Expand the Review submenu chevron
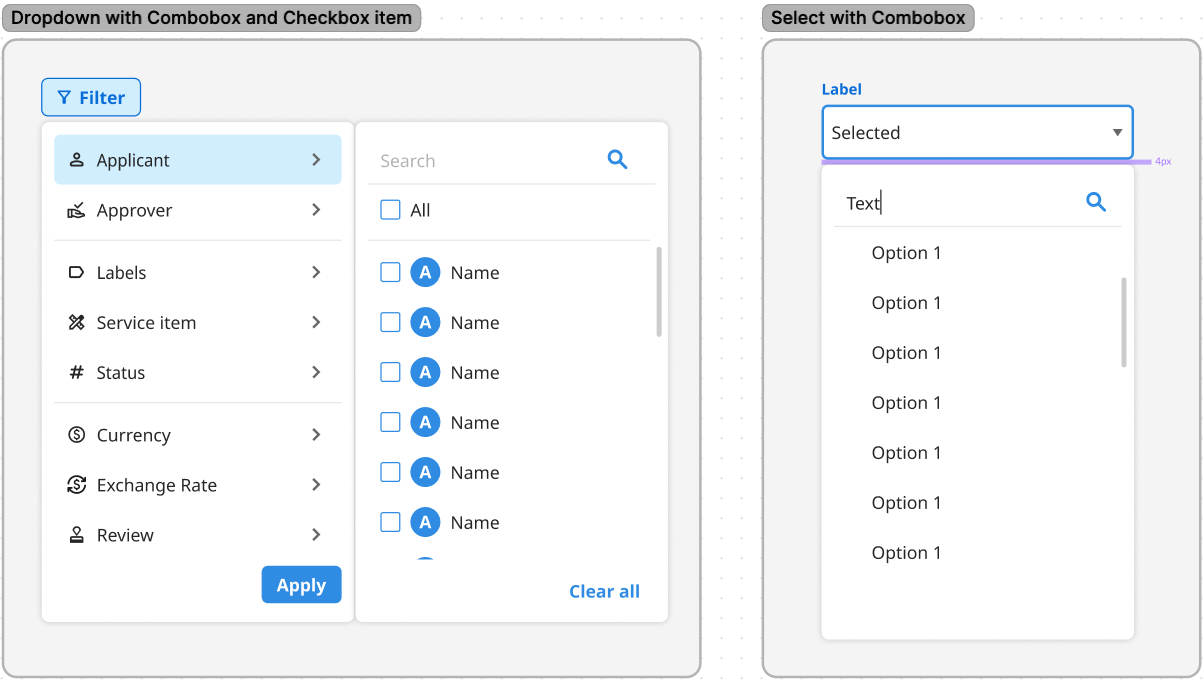Viewport: 1204px width, 680px height. pos(316,535)
